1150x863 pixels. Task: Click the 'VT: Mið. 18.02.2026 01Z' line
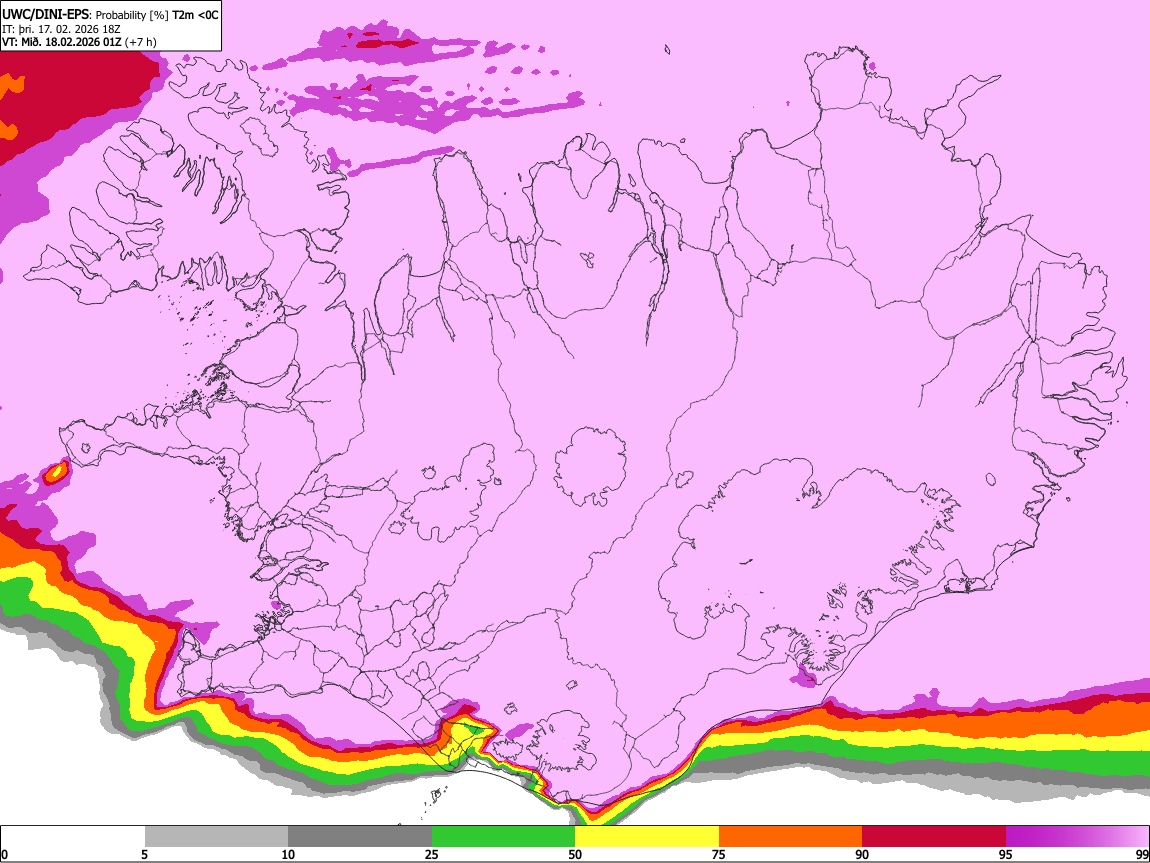(62, 42)
